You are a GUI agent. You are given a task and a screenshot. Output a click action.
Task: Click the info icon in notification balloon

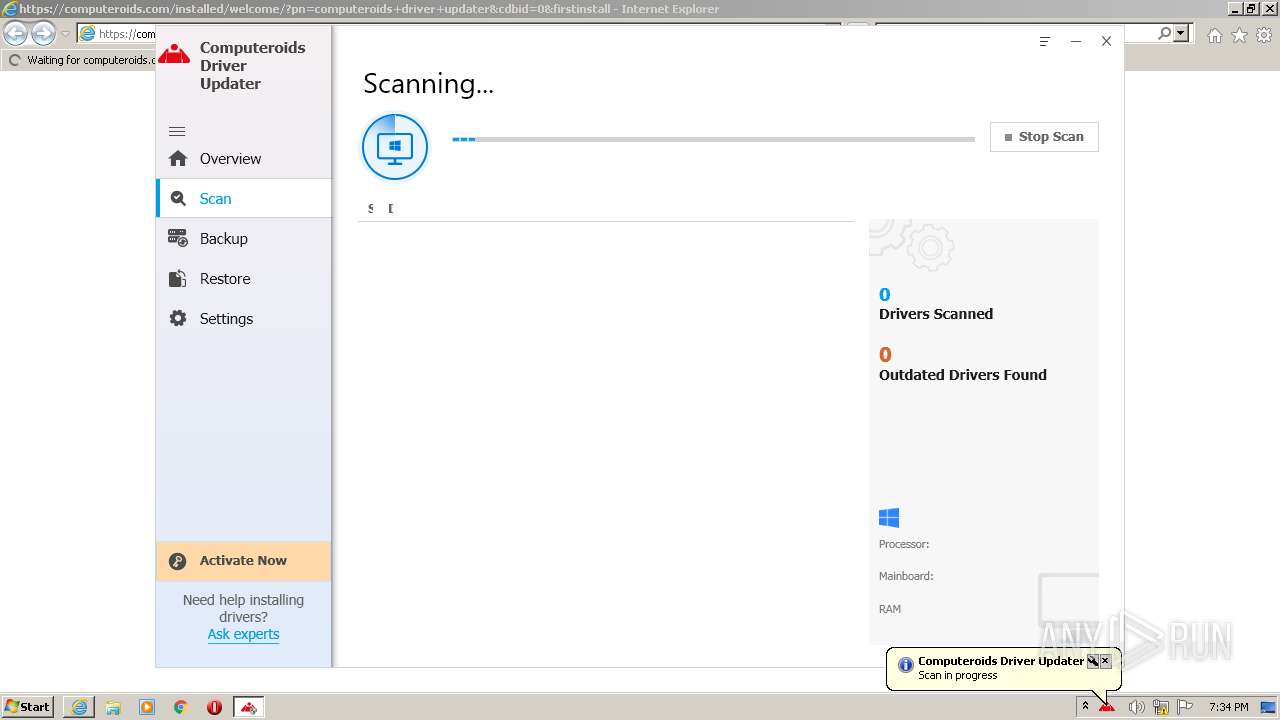click(x=906, y=665)
